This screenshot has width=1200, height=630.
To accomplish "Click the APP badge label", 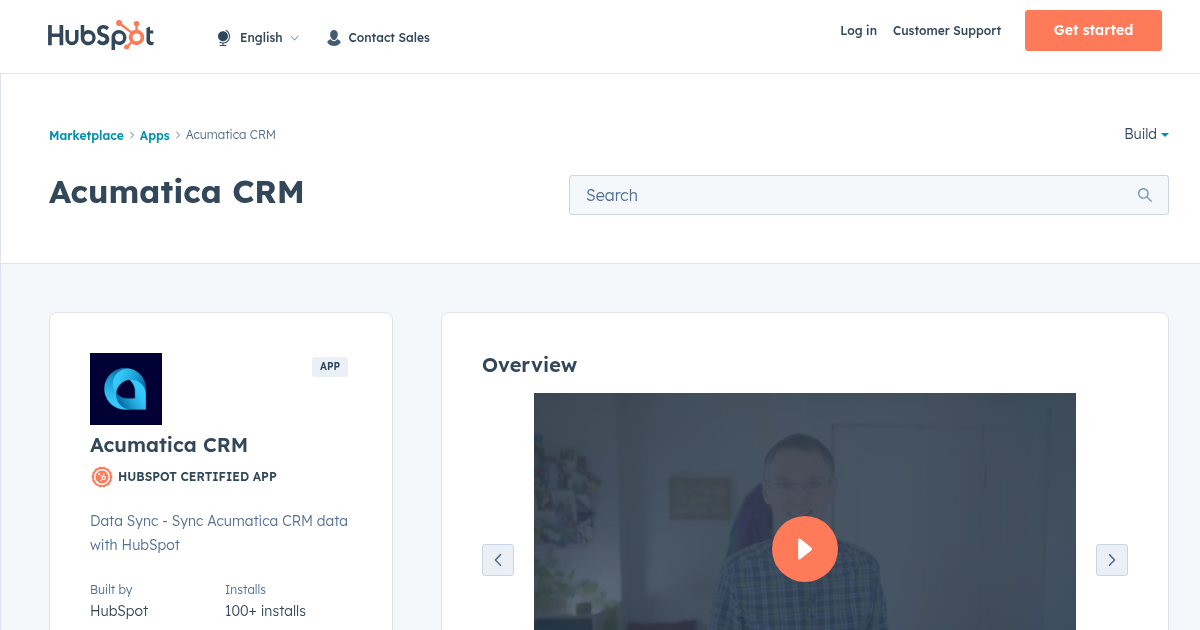I will click(330, 366).
